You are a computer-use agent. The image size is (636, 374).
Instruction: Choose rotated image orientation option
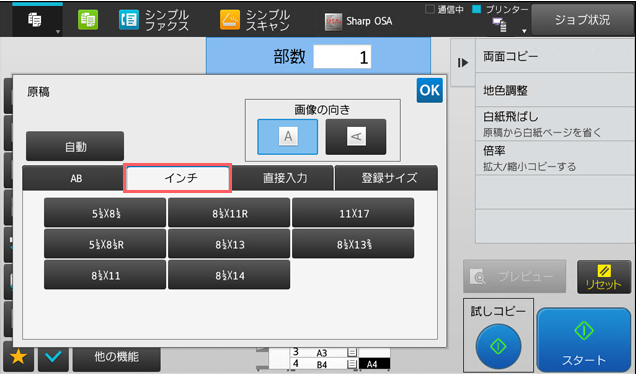point(356,137)
